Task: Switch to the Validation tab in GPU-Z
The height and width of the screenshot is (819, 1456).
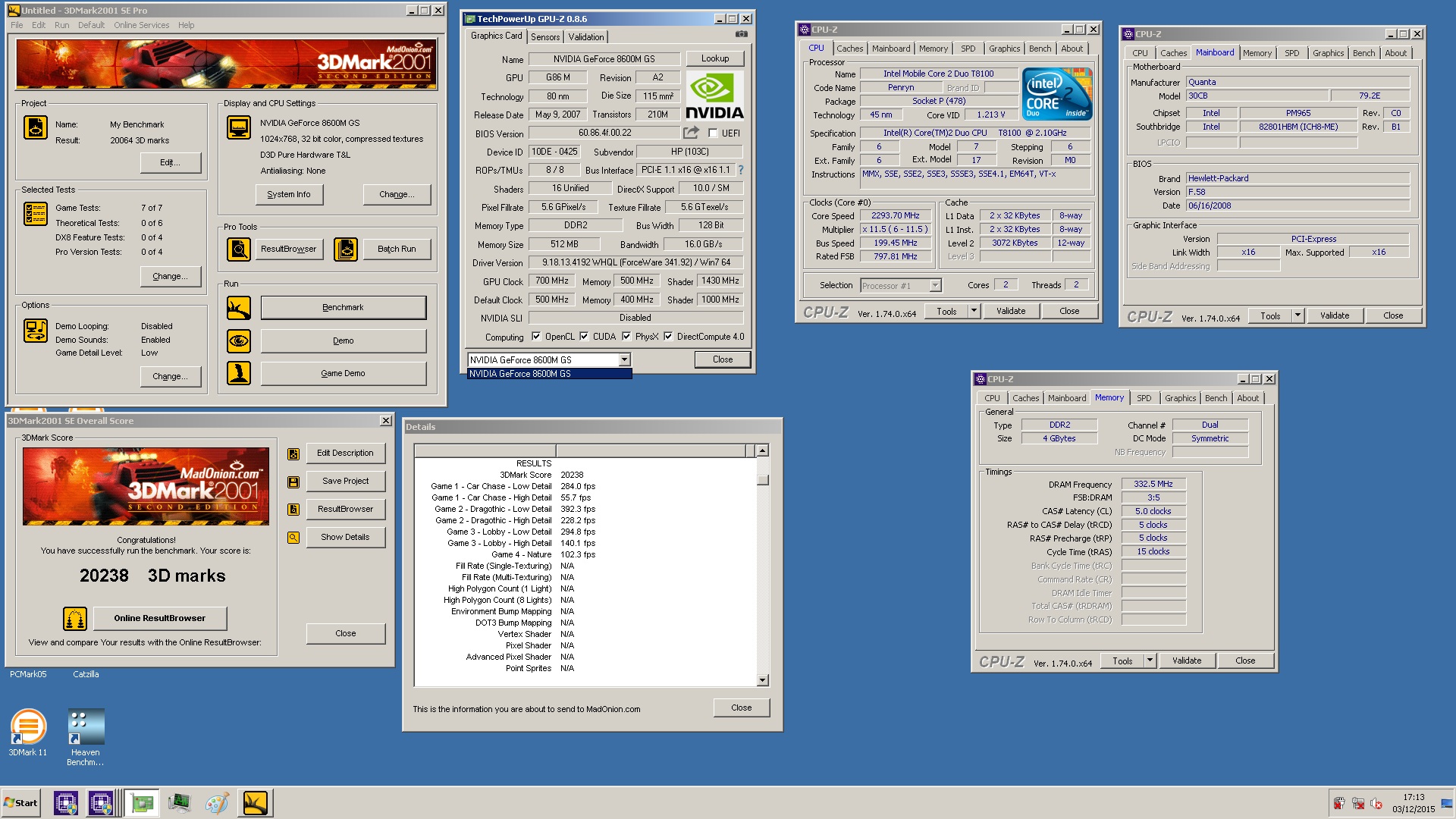Action: (x=586, y=37)
